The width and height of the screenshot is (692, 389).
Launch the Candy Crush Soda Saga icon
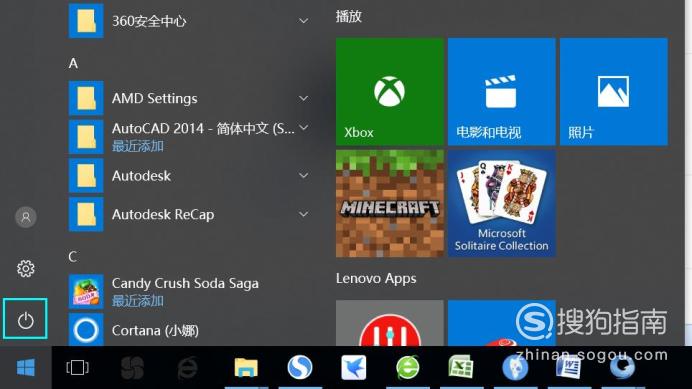click(x=86, y=291)
